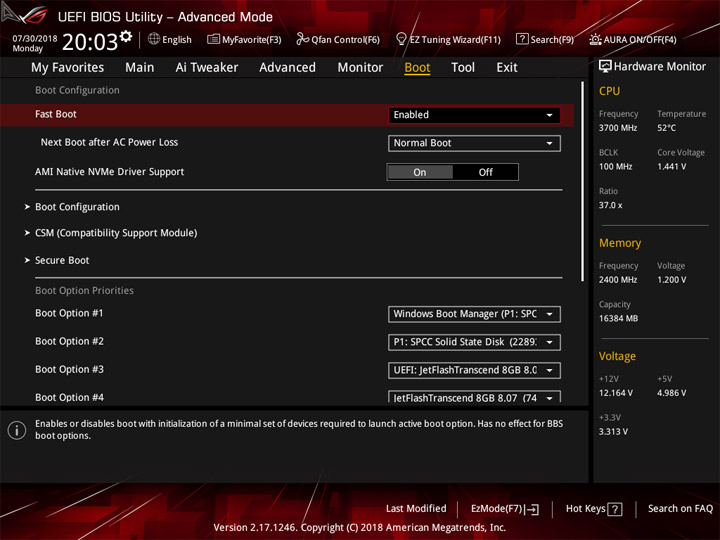The width and height of the screenshot is (720, 540).
Task: Click the memory voltage 1.200 V
Action: click(x=671, y=280)
